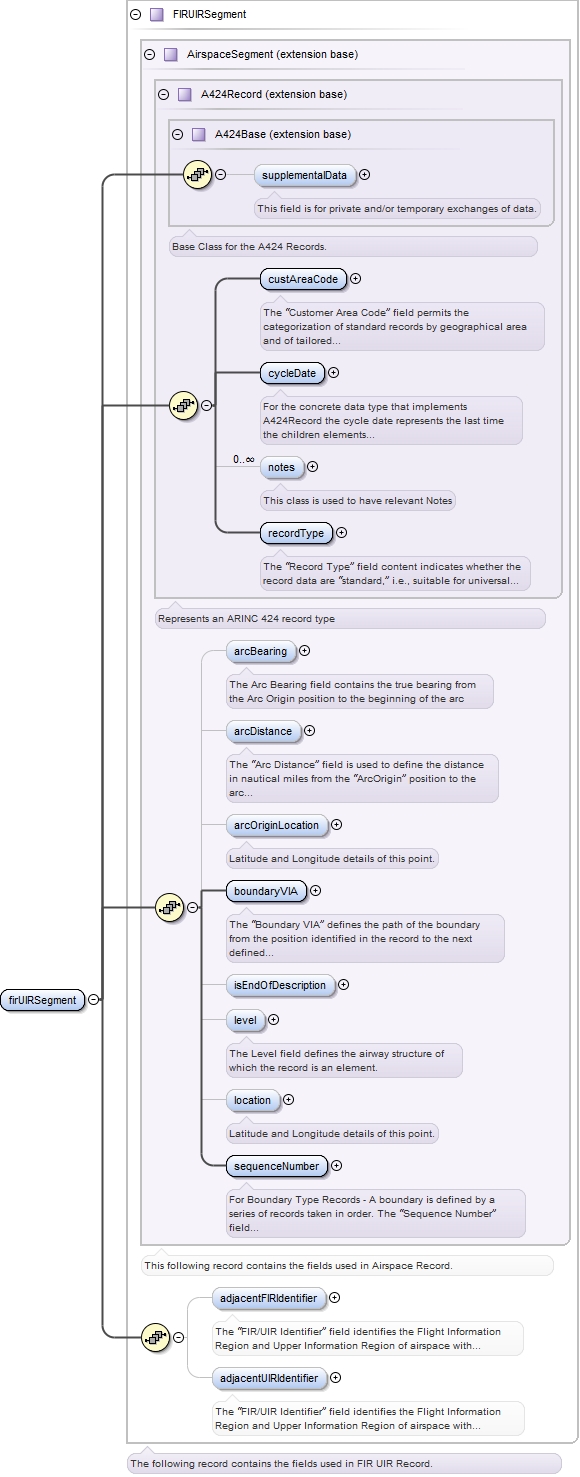The width and height of the screenshot is (580, 1477).
Task: Collapse the firUIRSegment root element
Action: (93, 999)
